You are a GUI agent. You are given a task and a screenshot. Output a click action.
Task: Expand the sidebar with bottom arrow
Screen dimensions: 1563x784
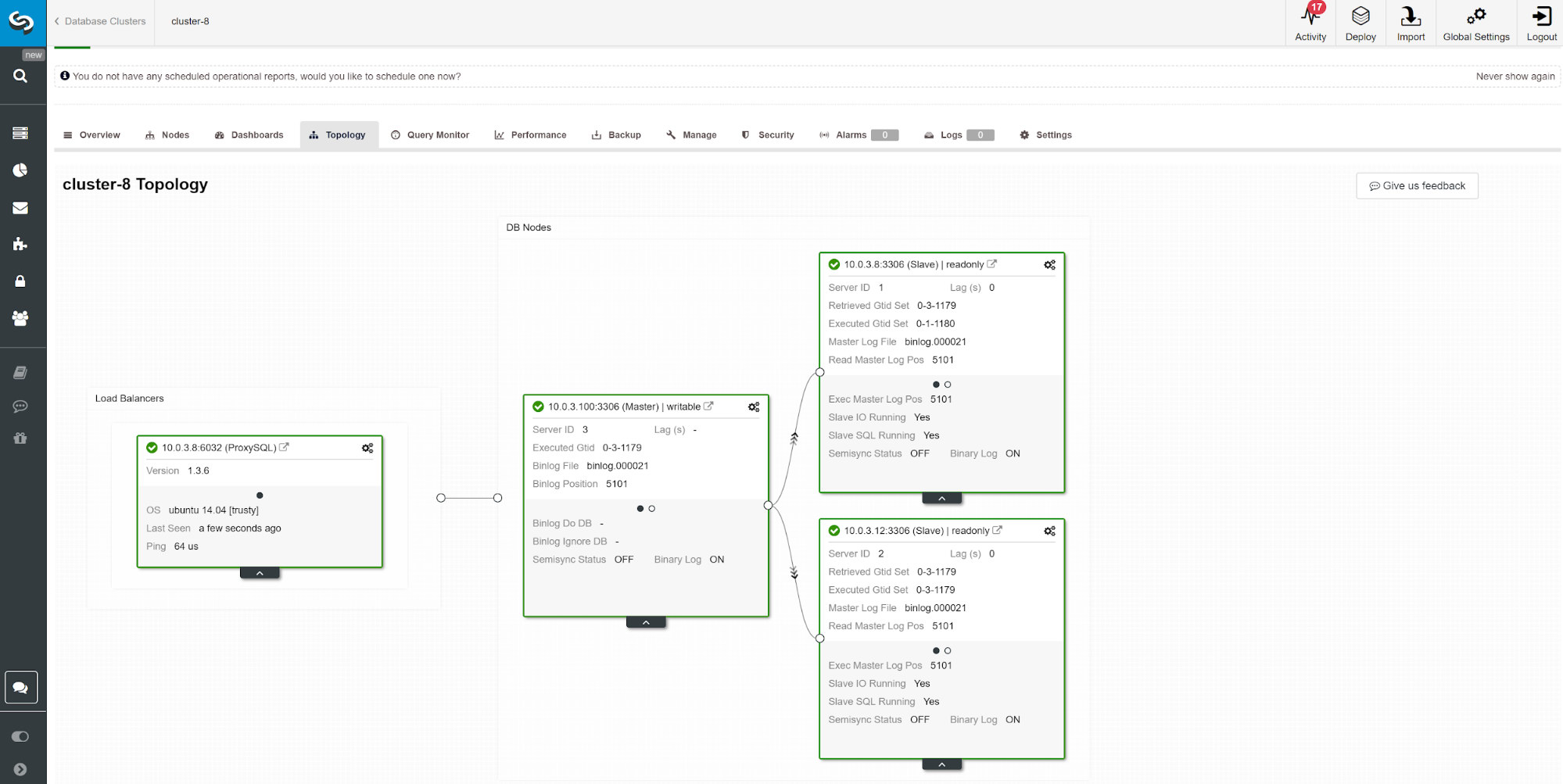coord(20,769)
